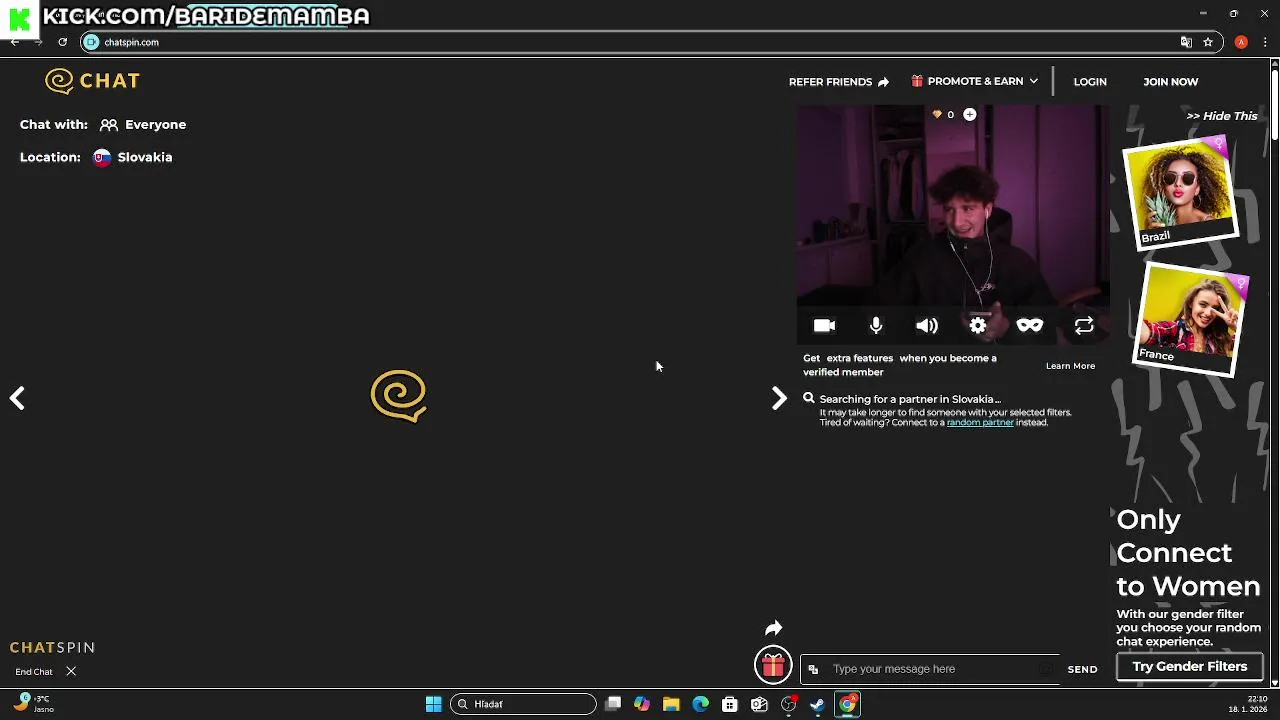1280x720 pixels.
Task: Open the Chrome profile avatar
Action: click(x=1241, y=42)
